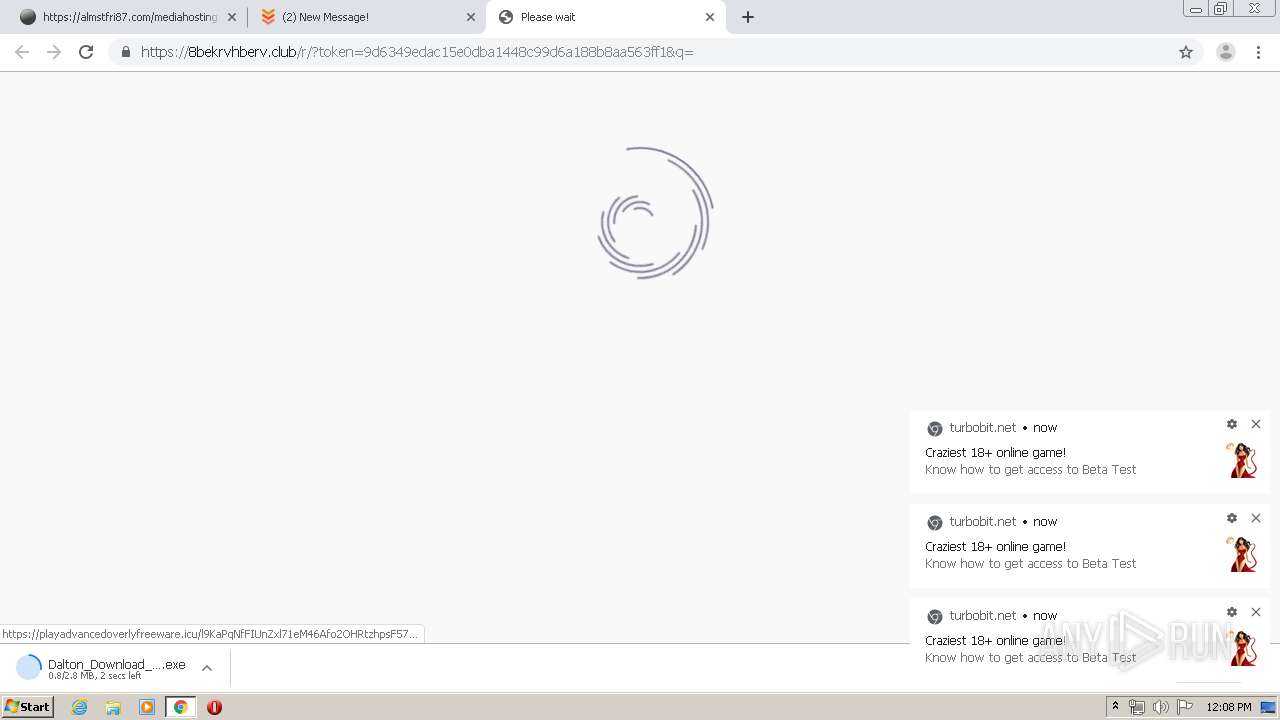1280x720 pixels.
Task: Select the Chrome taskbar button
Action: point(180,707)
